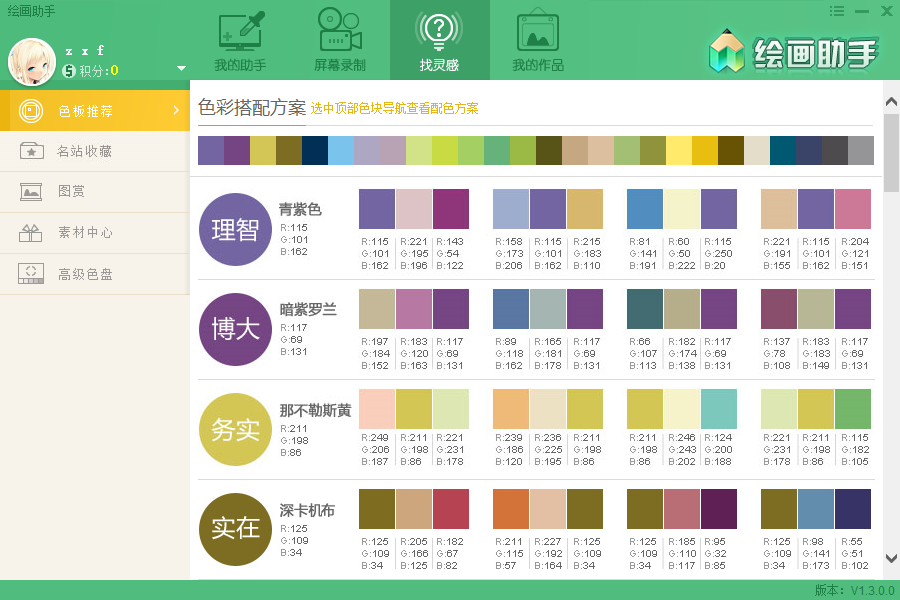900x600 pixels.
Task: Switch to the 色板推荐 sidebar tab
Action: click(x=95, y=112)
